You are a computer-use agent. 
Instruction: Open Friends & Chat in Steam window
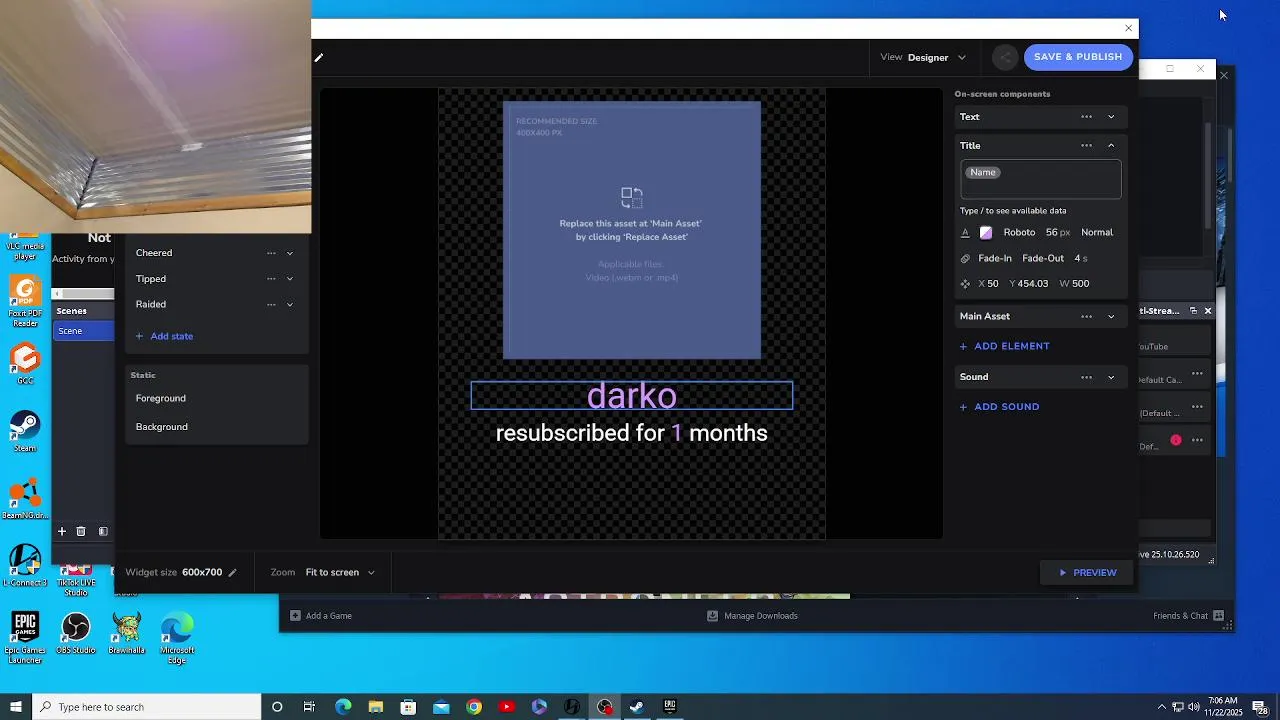(1187, 616)
